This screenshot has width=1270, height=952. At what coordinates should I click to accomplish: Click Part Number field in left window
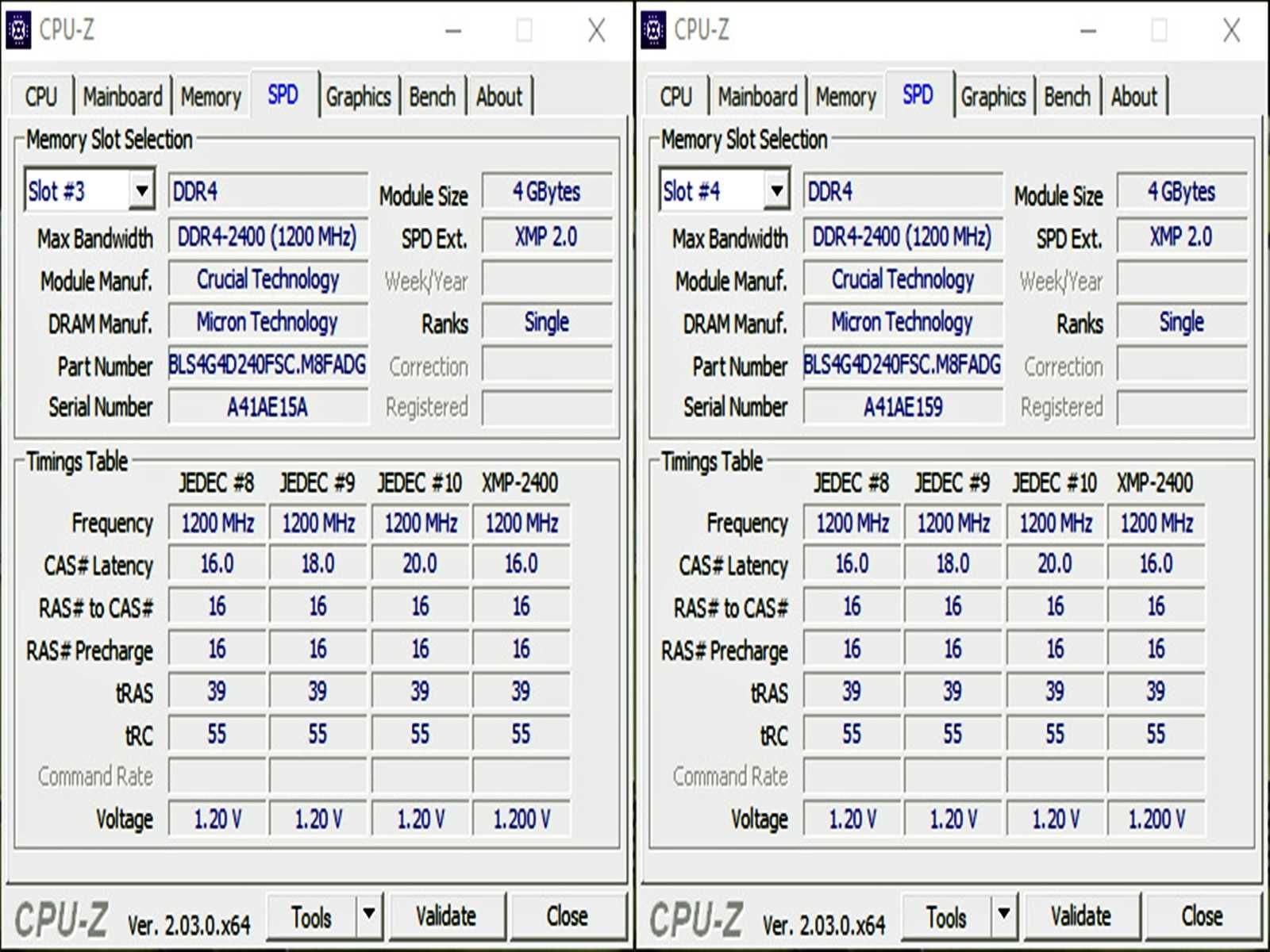point(268,365)
